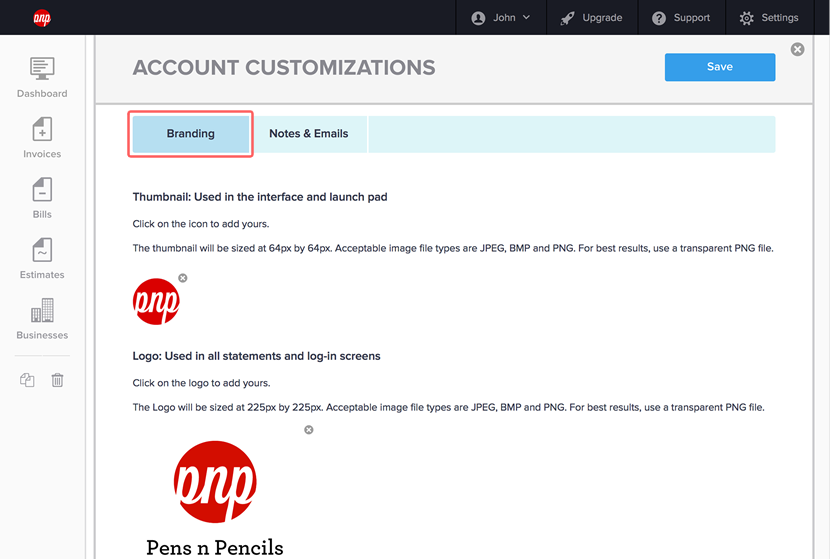Viewport: 830px width, 559px height.
Task: Click the Thumbnail section heading text
Action: 260,197
